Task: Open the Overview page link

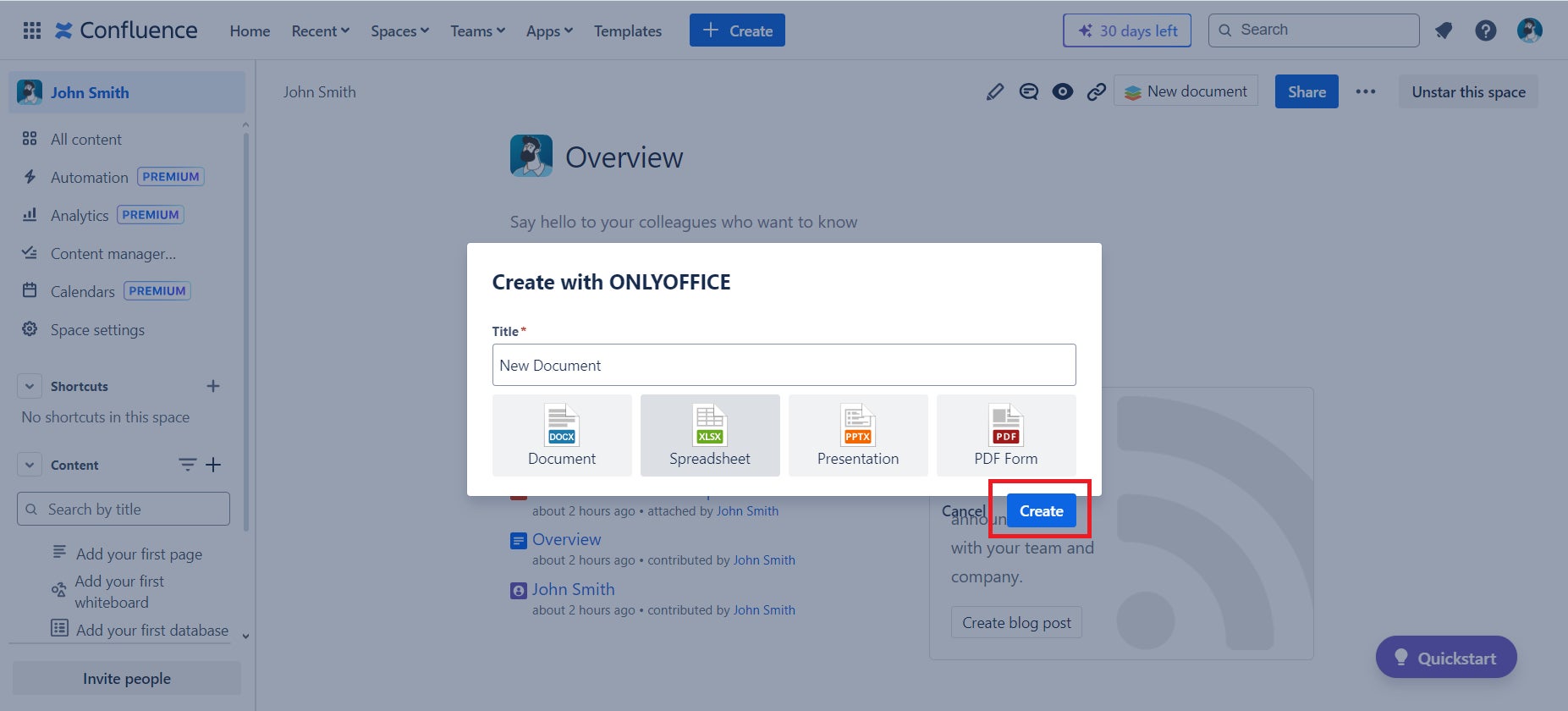Action: coord(567,539)
